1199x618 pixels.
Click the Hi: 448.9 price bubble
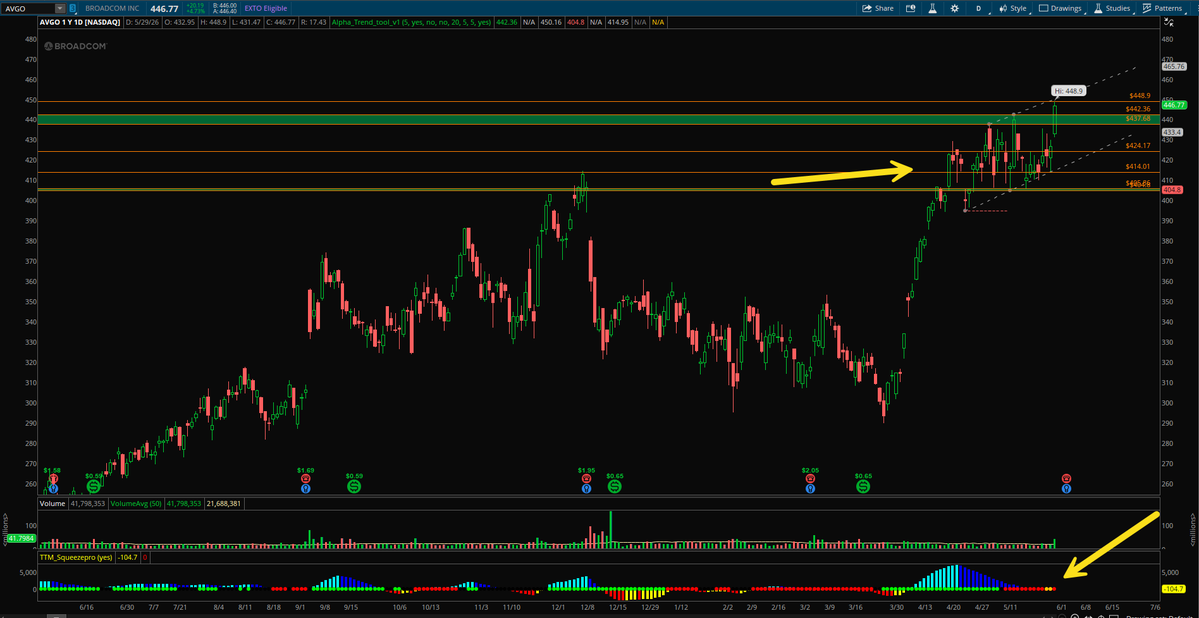click(1067, 90)
